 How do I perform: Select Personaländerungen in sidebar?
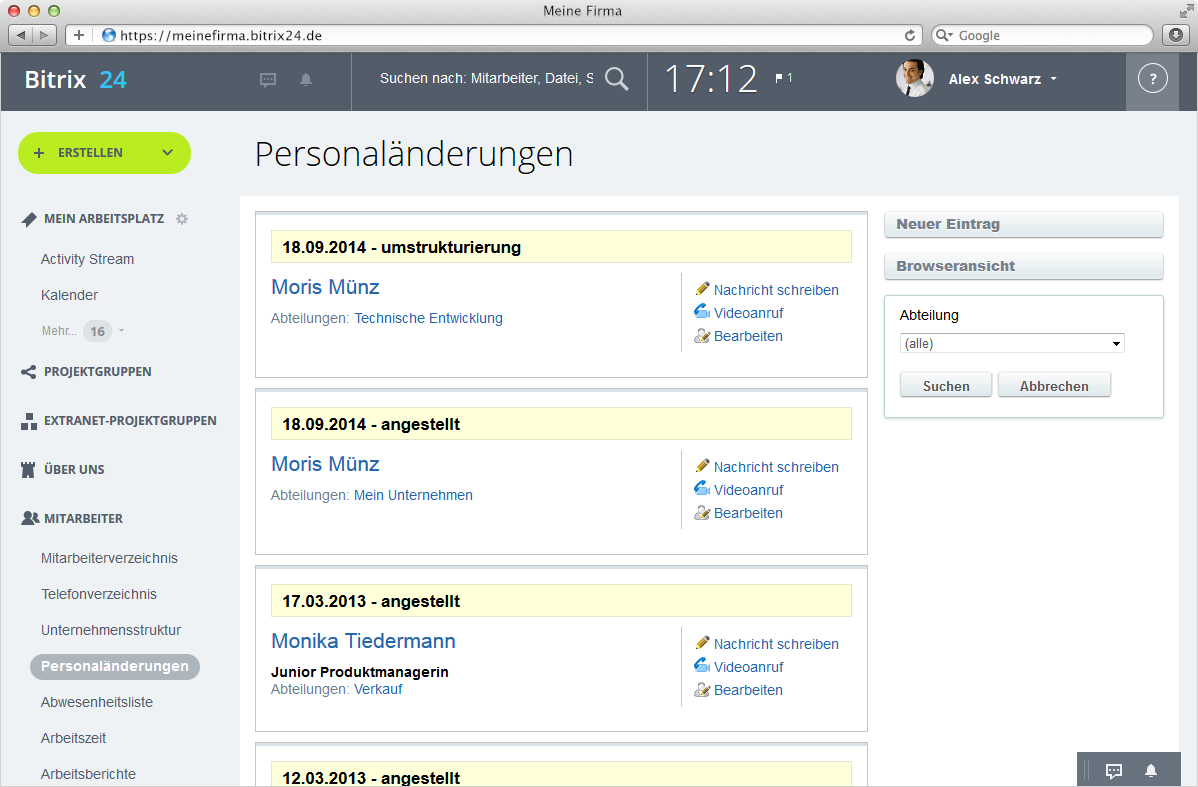point(115,666)
